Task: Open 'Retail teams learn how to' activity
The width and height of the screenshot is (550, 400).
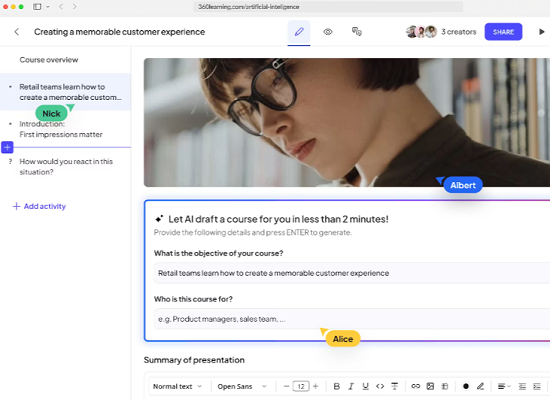Action: pos(66,92)
